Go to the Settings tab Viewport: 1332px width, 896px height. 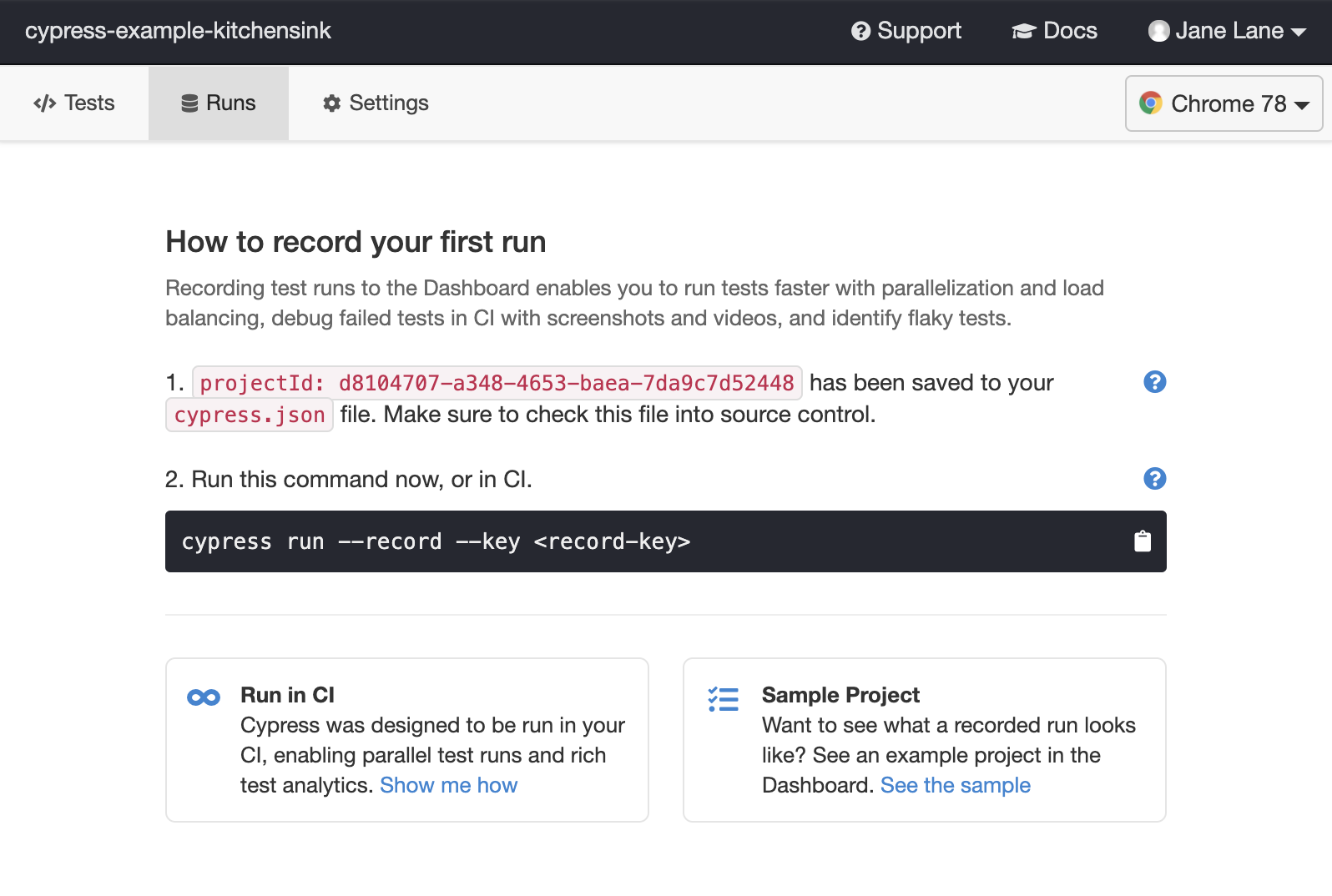[x=376, y=103]
